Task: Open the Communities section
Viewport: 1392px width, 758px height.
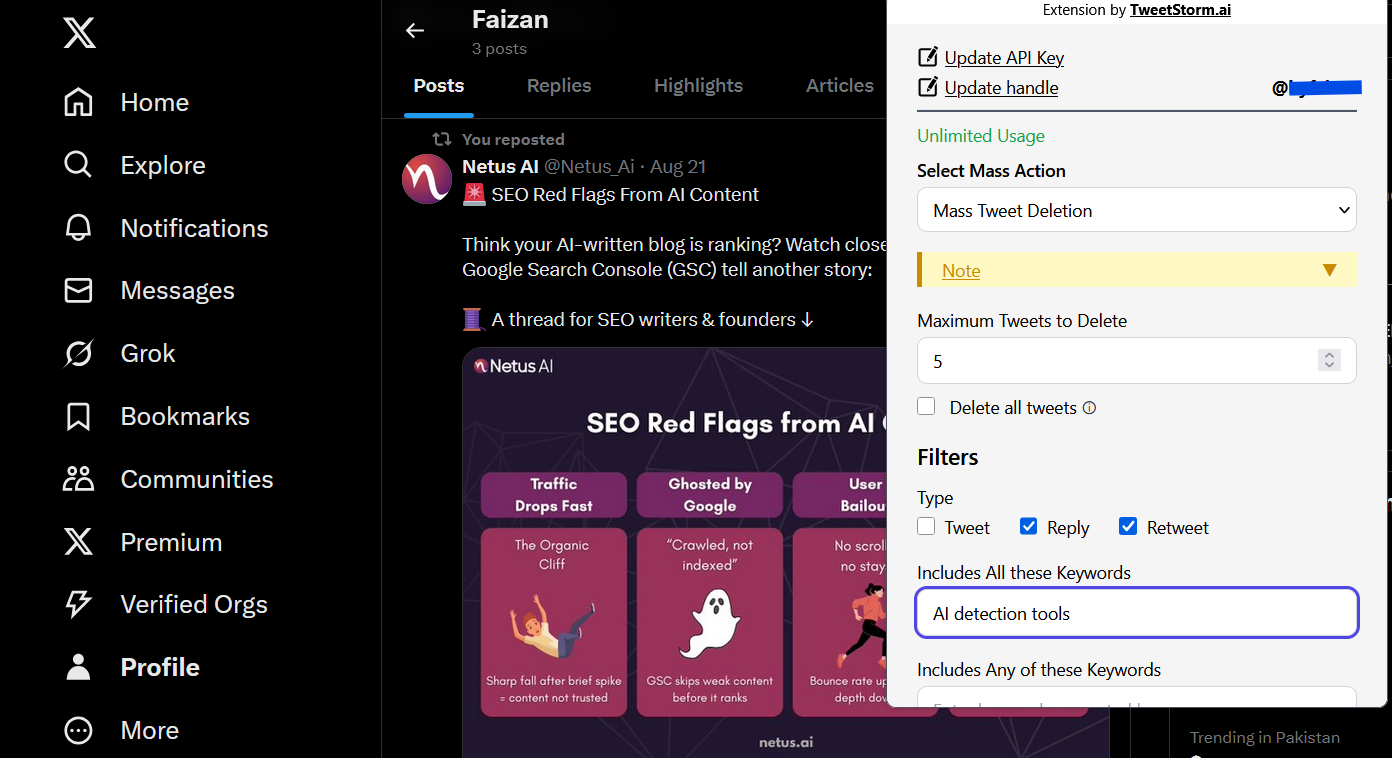Action: pyautogui.click(x=196, y=478)
